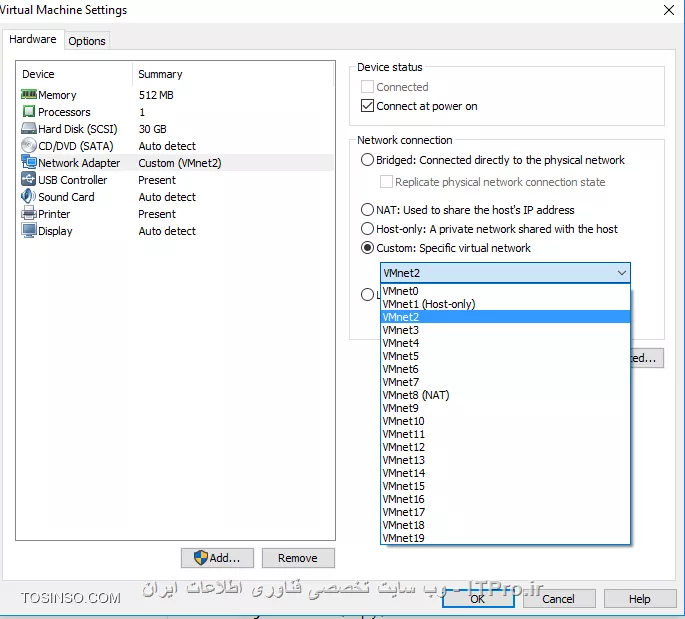The image size is (685, 619).
Task: Click the Sound Card speaker icon
Action: pyautogui.click(x=29, y=196)
